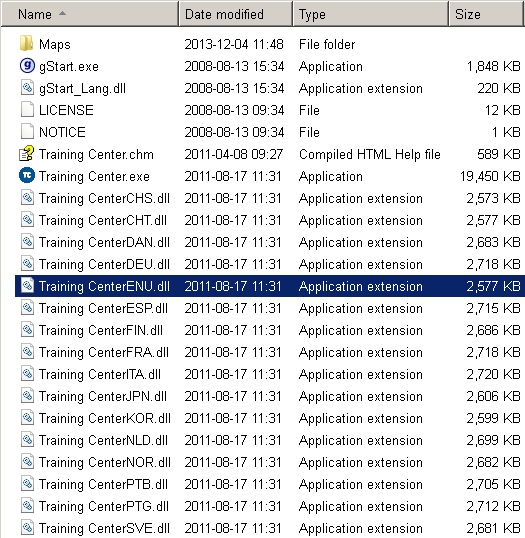Sort by the Size column header
The image size is (525, 538).
click(x=487, y=14)
